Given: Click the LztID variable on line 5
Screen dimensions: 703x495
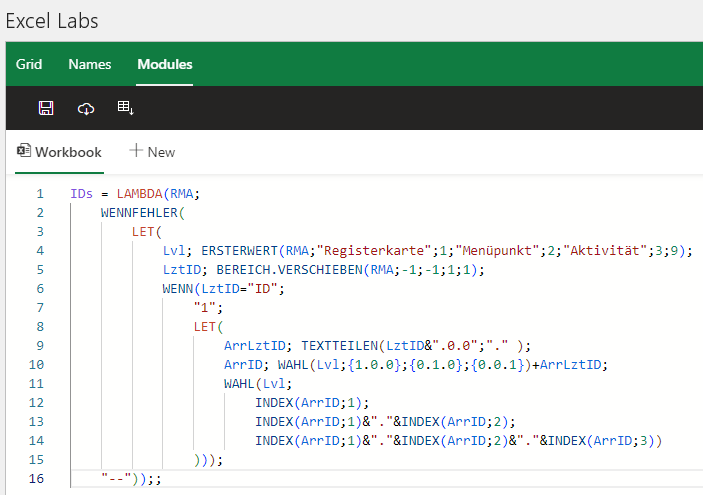Looking at the screenshot, I should click(x=182, y=269).
